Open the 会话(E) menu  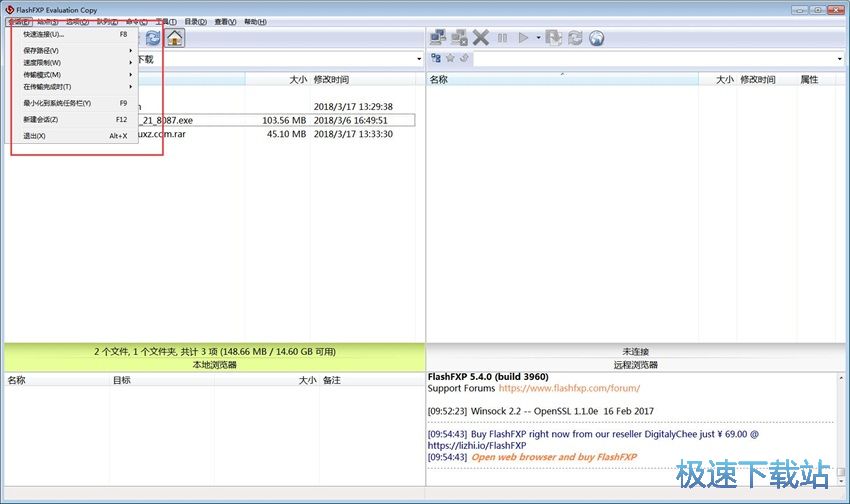click(x=19, y=22)
